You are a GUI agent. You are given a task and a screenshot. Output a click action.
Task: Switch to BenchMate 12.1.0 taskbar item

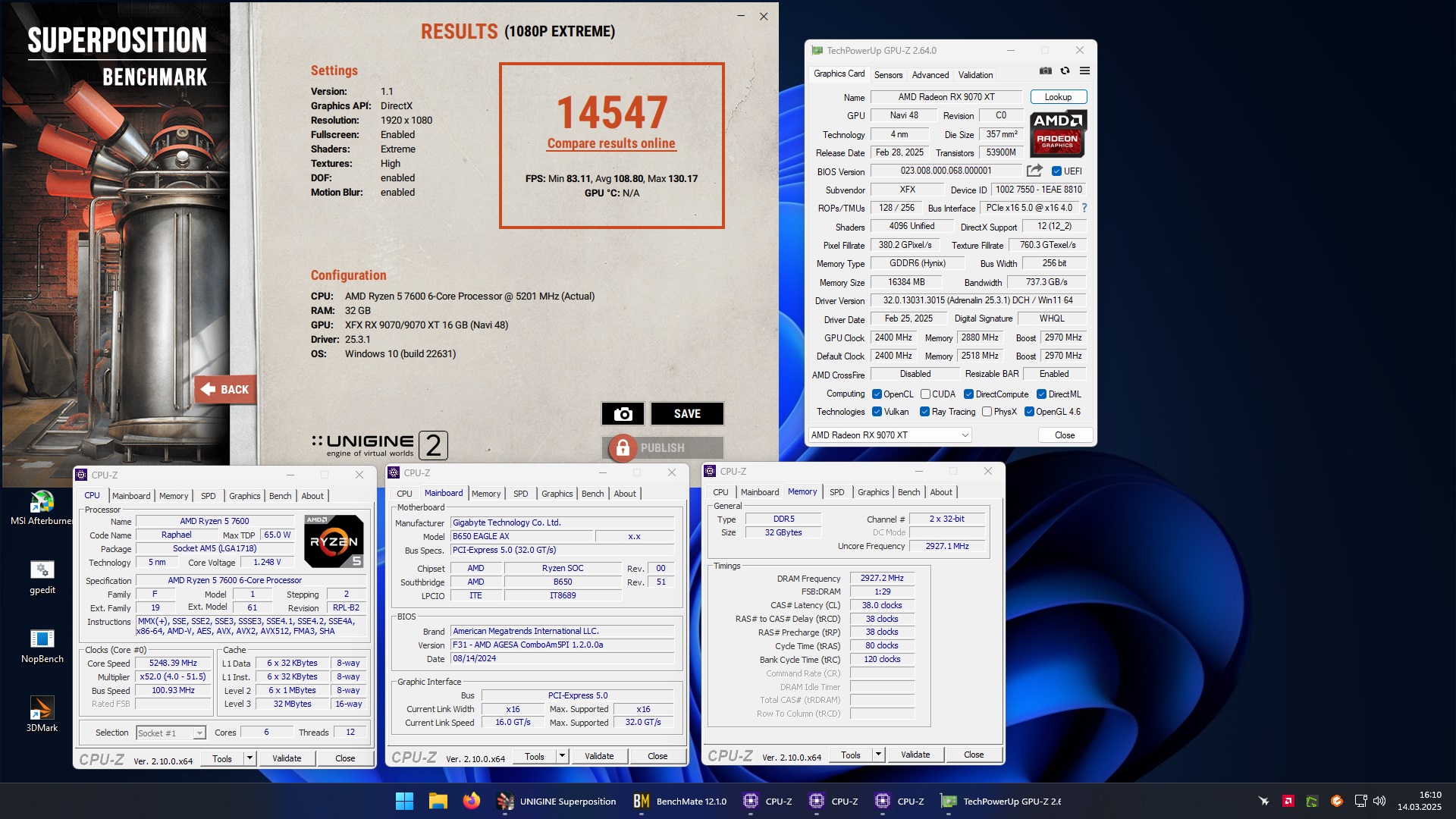tap(680, 801)
